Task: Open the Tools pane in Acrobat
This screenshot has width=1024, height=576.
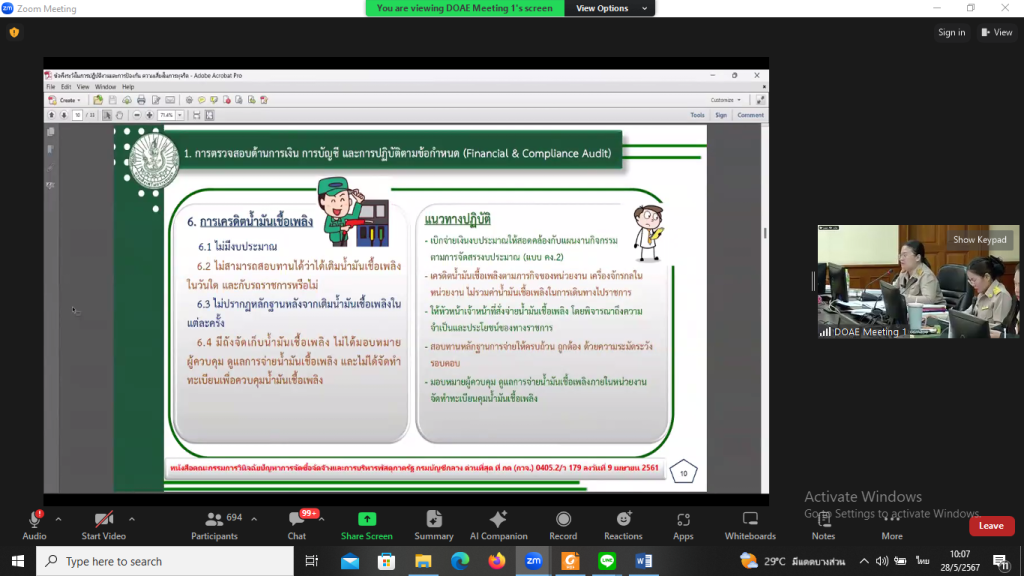Action: click(x=697, y=115)
